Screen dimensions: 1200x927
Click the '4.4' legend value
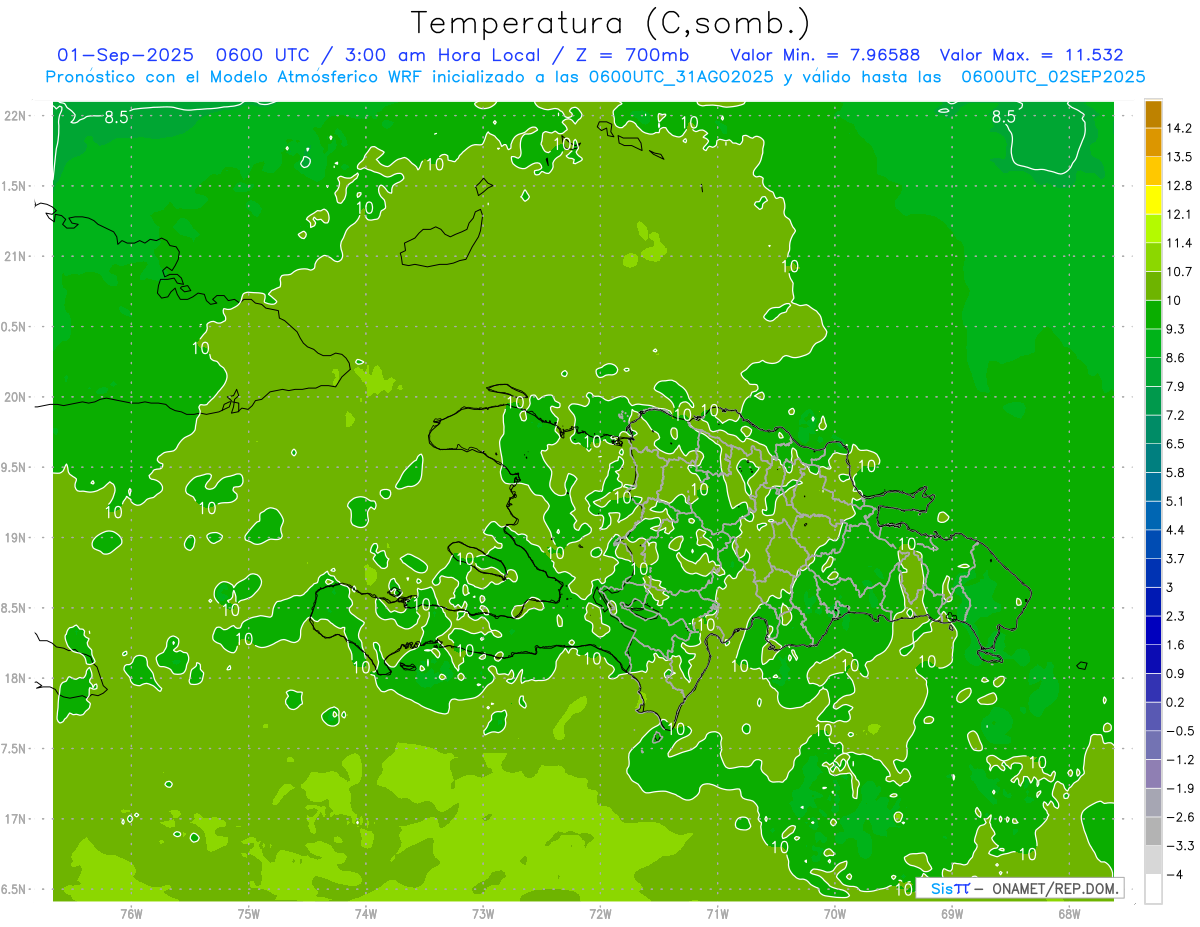click(1176, 530)
